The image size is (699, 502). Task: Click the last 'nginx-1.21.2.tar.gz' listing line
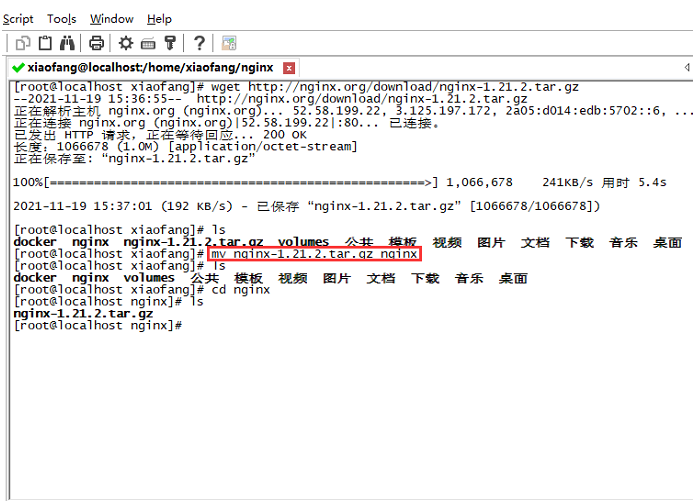83,314
